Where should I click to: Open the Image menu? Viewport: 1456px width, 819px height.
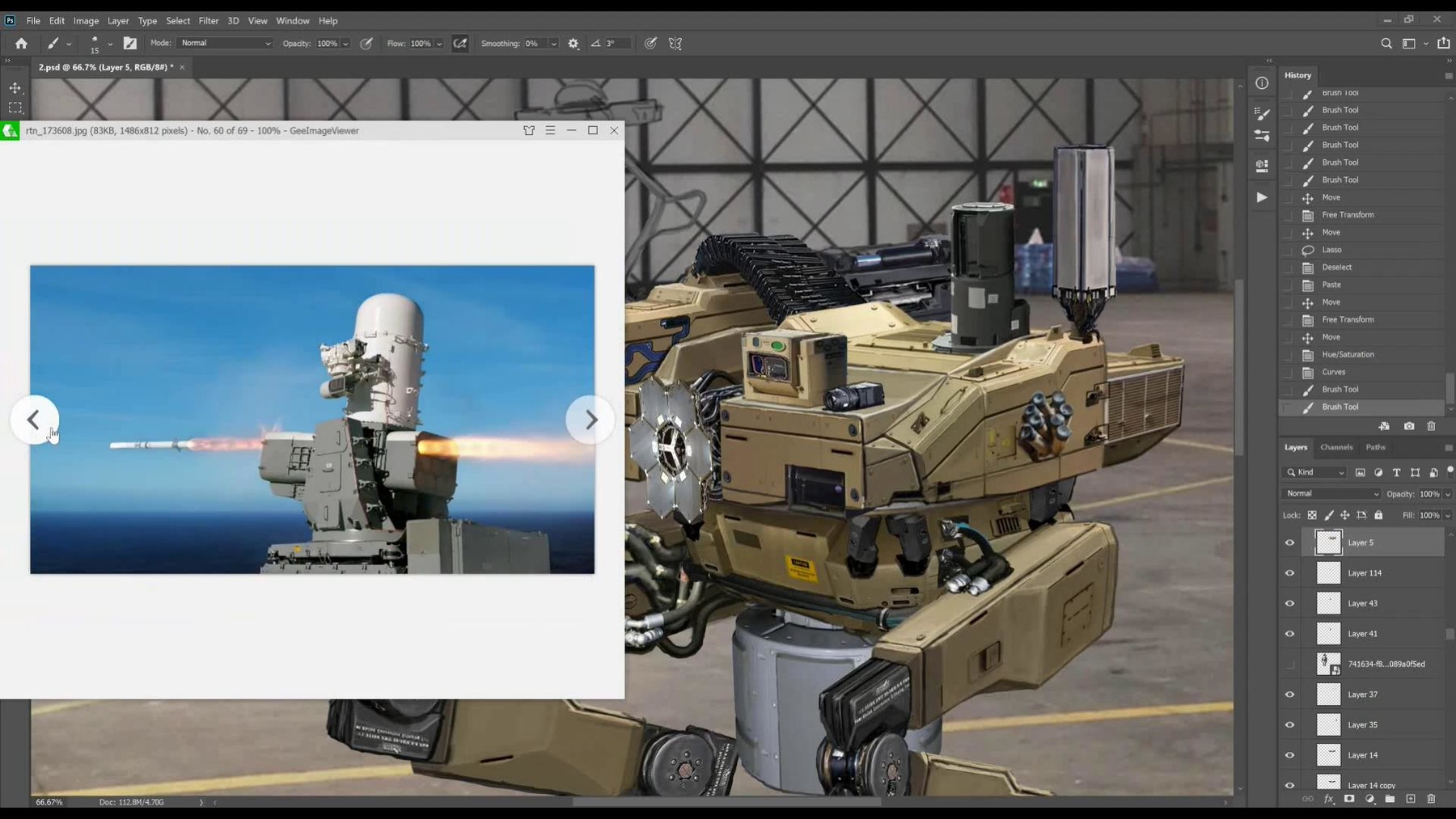(x=86, y=20)
